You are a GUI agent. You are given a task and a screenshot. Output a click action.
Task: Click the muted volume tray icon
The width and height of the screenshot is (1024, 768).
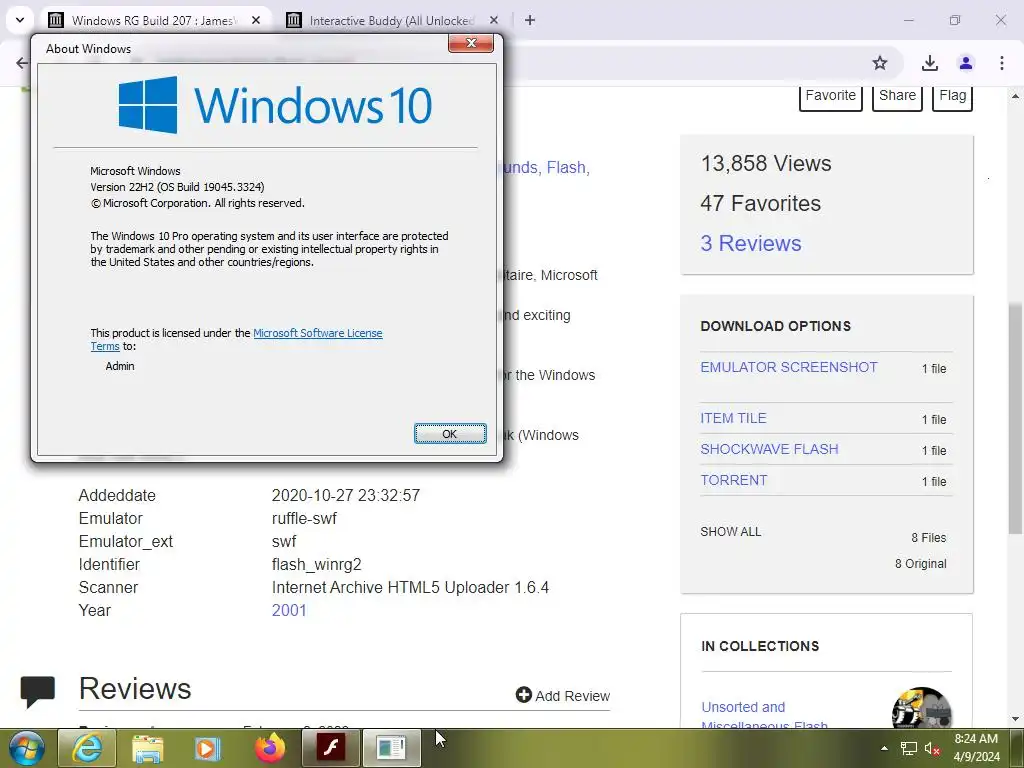click(x=932, y=748)
